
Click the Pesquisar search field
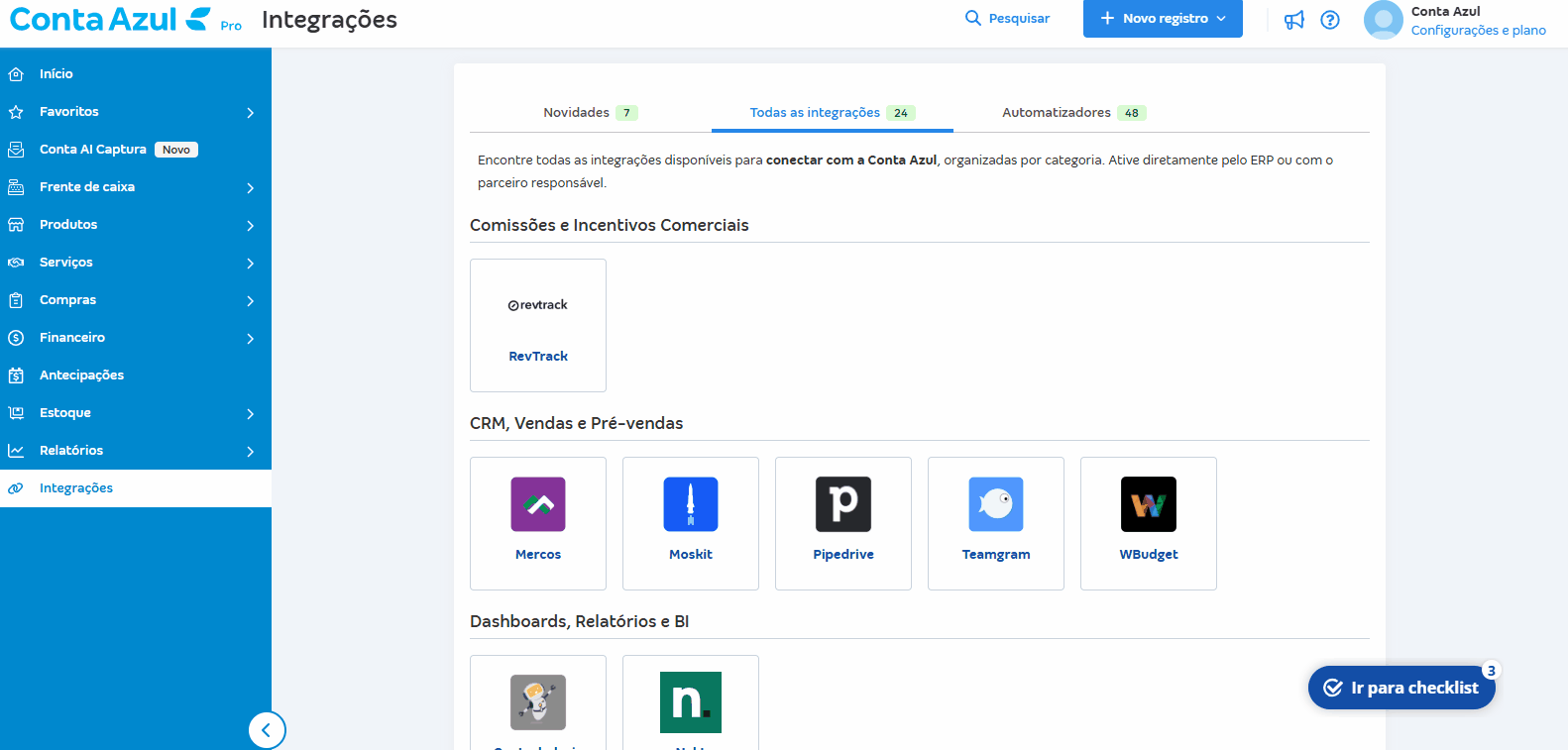[1008, 19]
